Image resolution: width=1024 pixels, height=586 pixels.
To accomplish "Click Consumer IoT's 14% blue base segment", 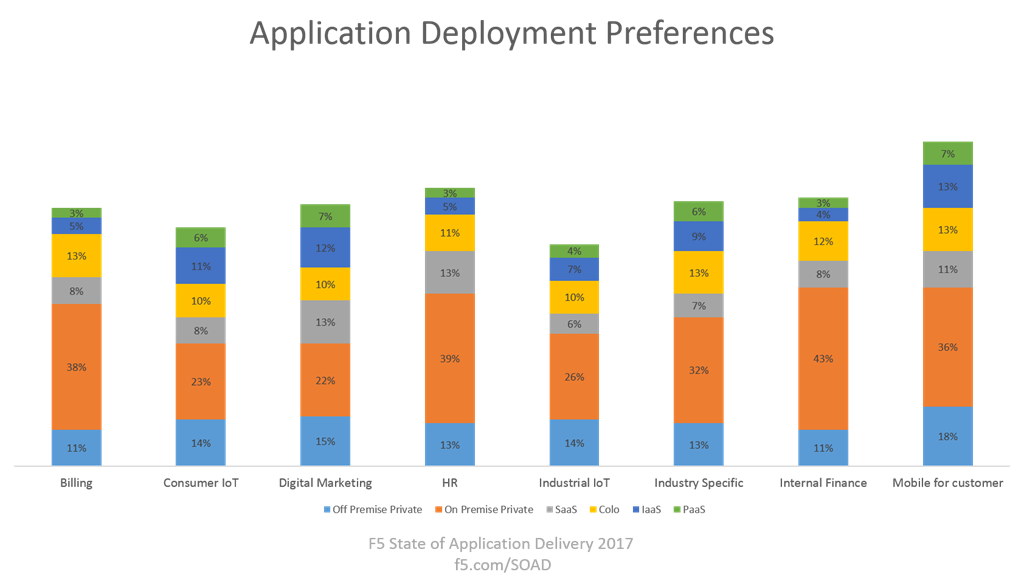I will tap(201, 442).
